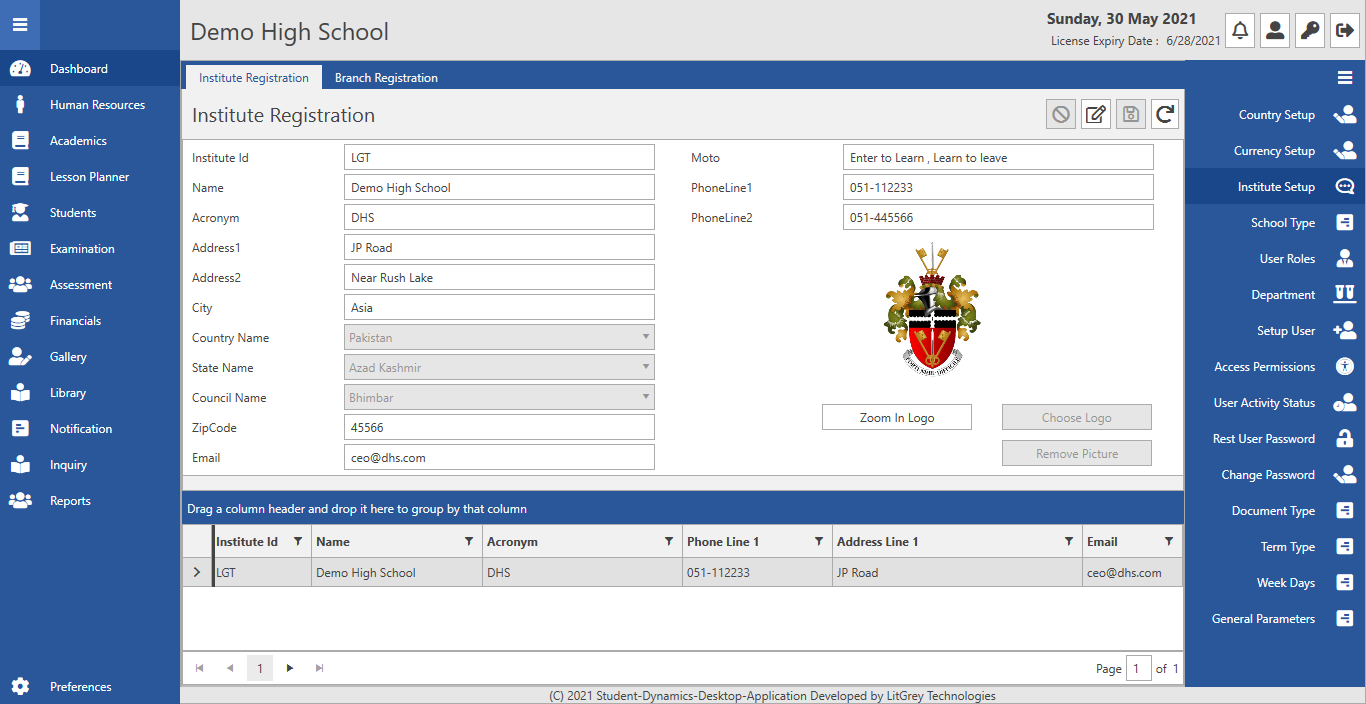
Task: Click the refresh icon in form toolbar
Action: pos(1165,115)
